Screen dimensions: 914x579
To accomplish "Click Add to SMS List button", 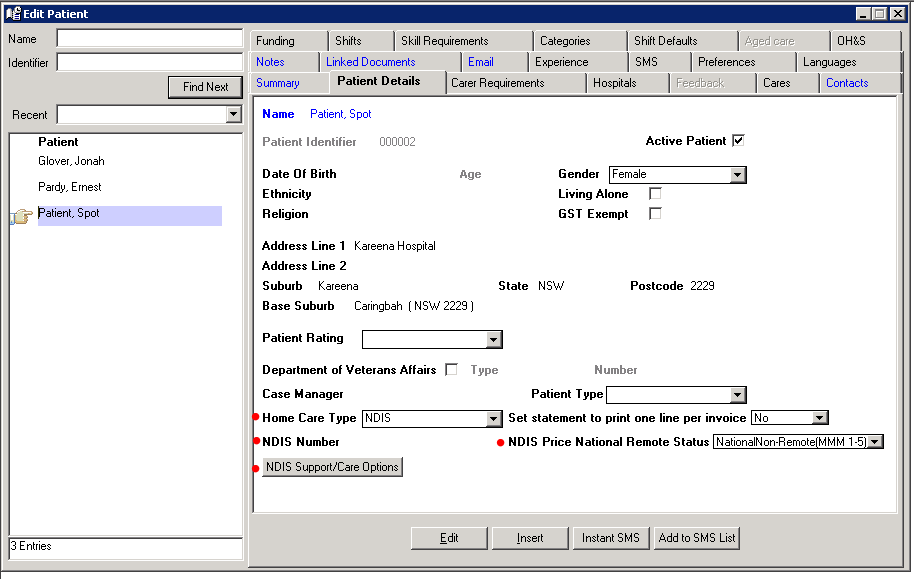I will click(697, 538).
